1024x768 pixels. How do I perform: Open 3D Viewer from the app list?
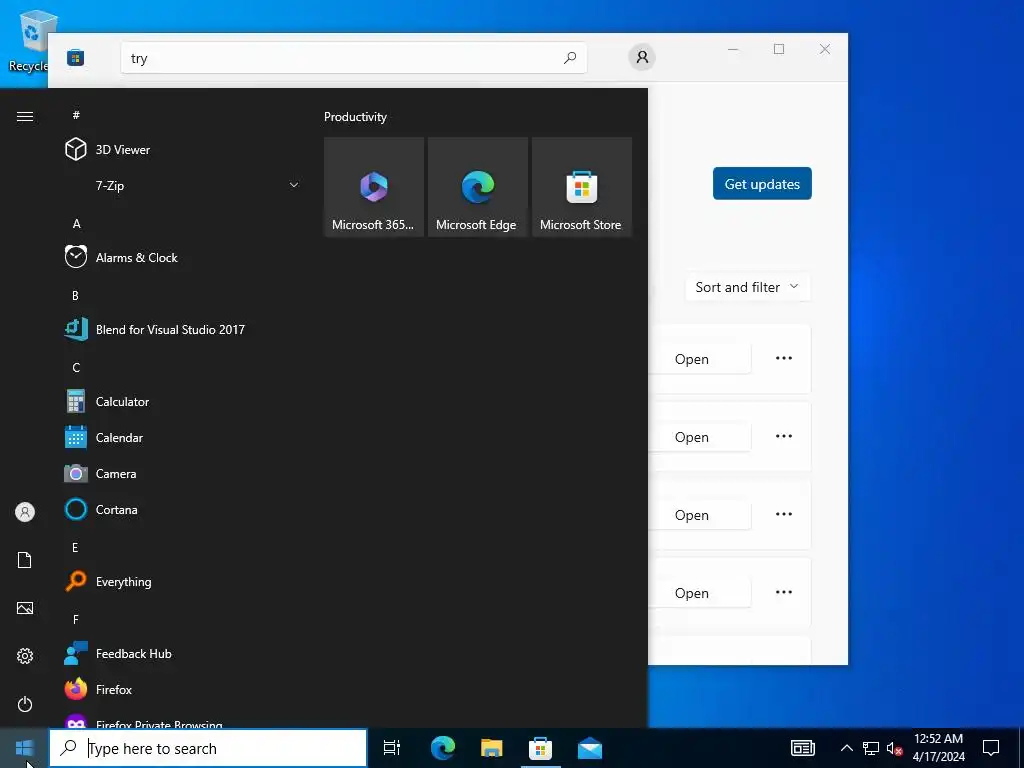[183, 150]
